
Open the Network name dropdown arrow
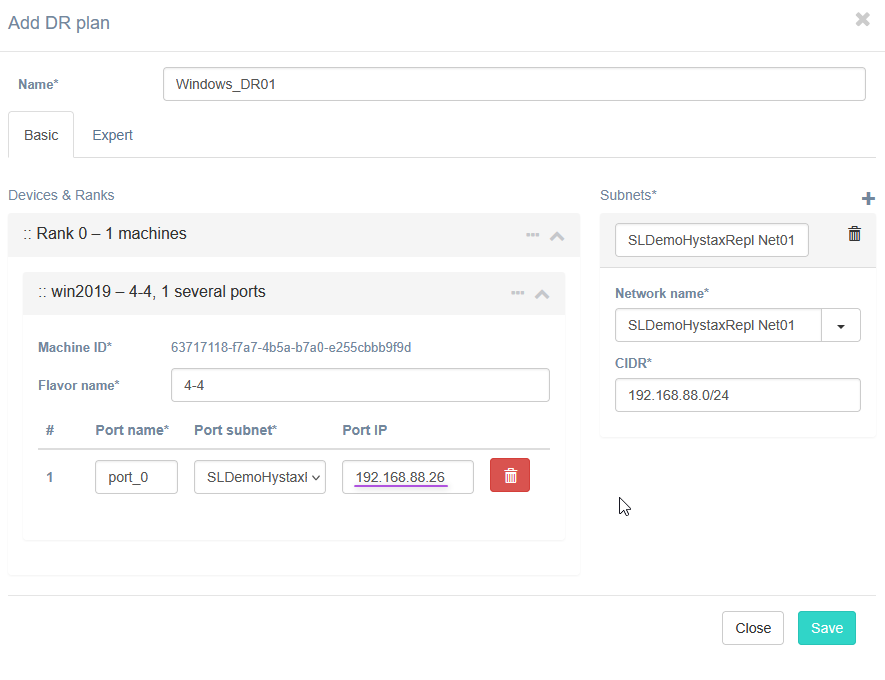(x=840, y=325)
